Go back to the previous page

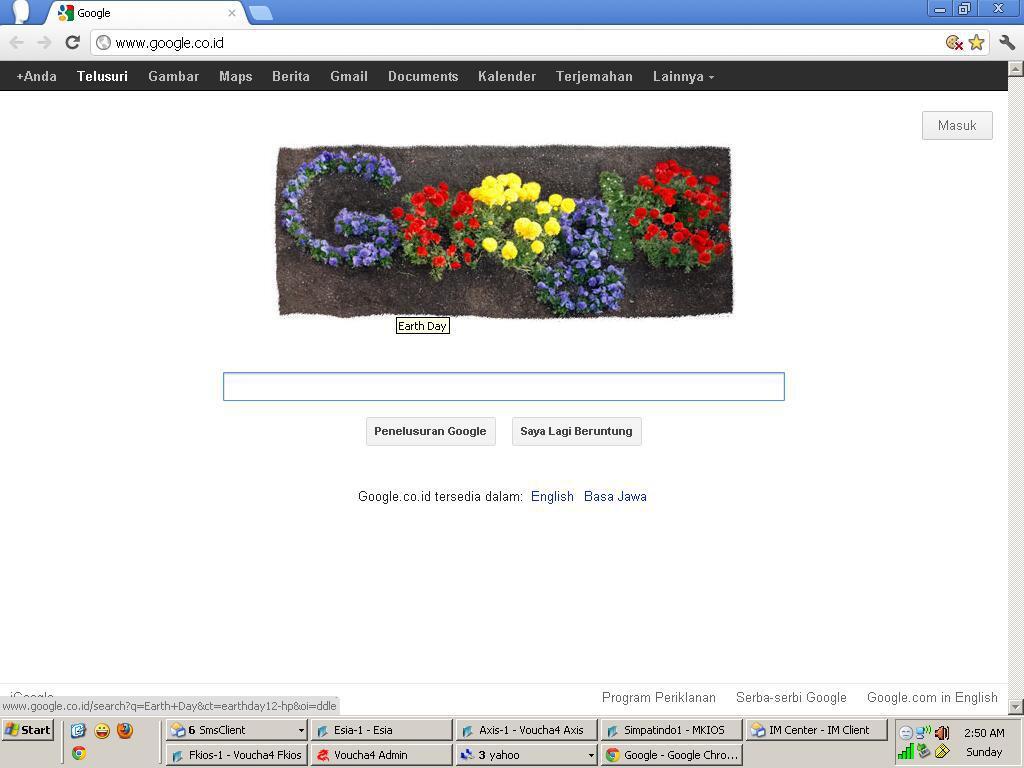[x=16, y=42]
